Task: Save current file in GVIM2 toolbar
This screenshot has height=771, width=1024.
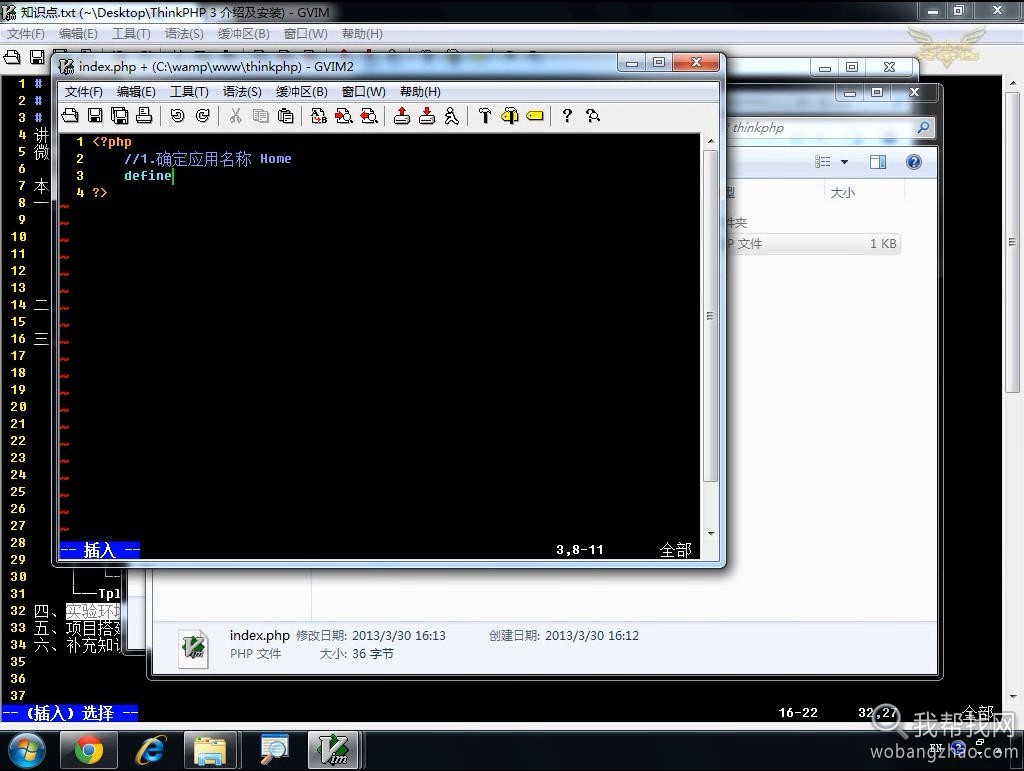Action: pyautogui.click(x=95, y=116)
